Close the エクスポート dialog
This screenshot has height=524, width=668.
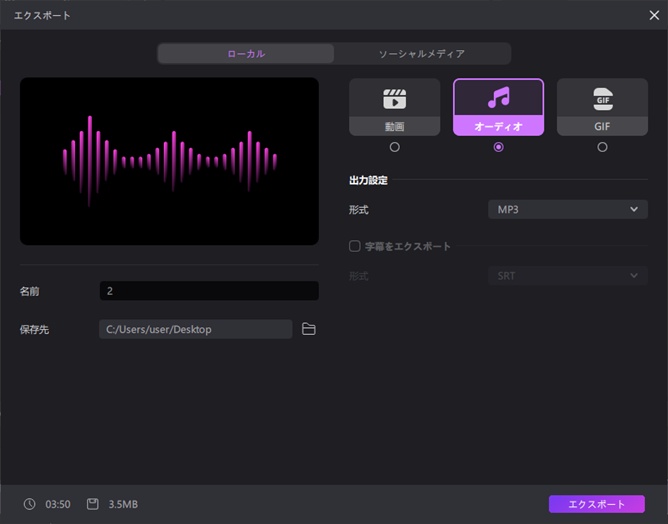(x=654, y=15)
